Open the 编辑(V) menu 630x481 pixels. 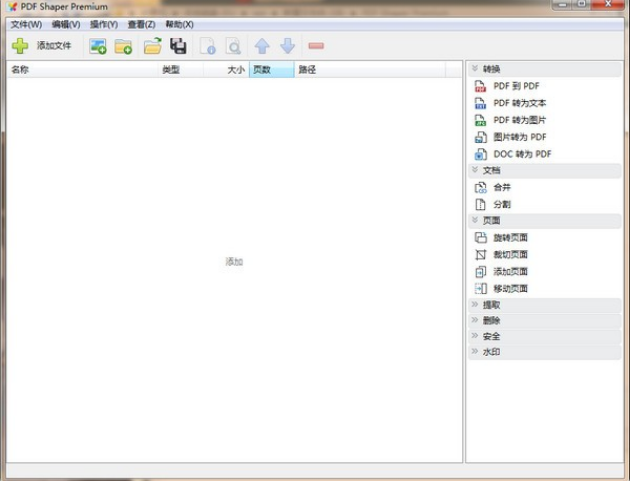coord(66,25)
